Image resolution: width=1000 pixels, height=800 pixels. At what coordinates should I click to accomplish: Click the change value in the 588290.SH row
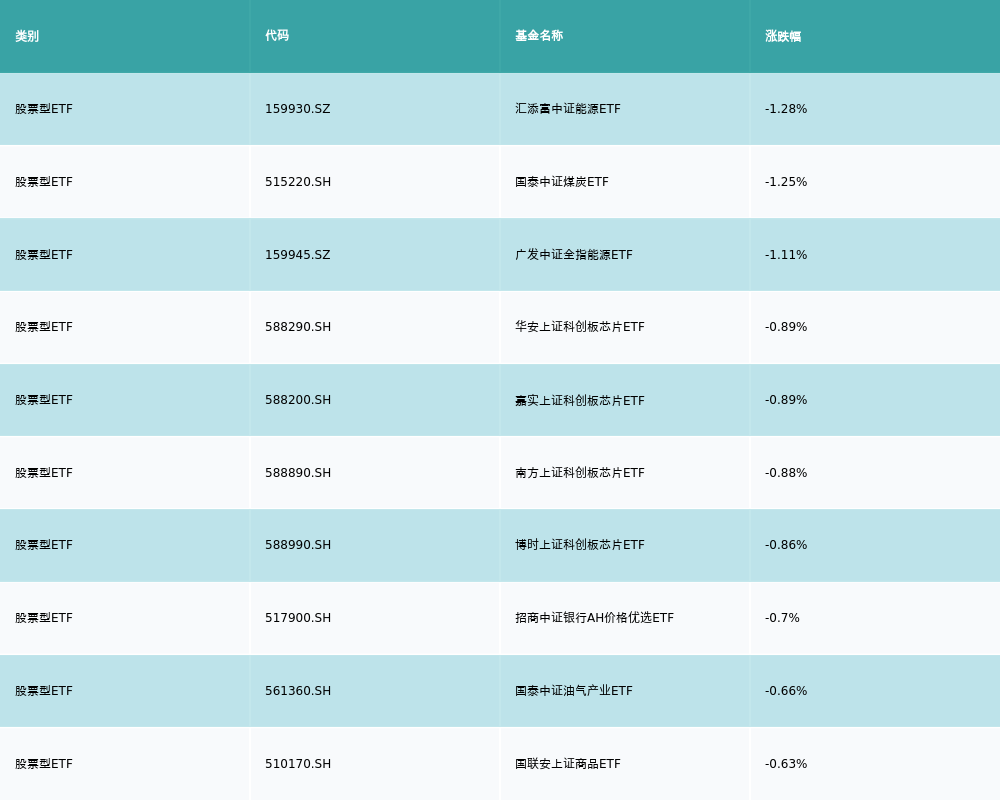pyautogui.click(x=786, y=327)
